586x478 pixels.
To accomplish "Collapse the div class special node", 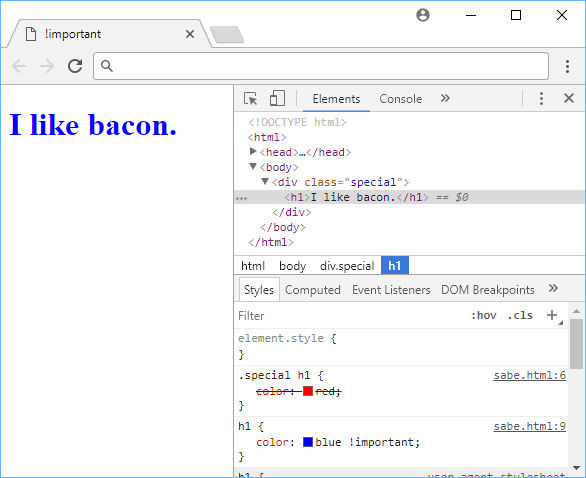I will click(265, 181).
